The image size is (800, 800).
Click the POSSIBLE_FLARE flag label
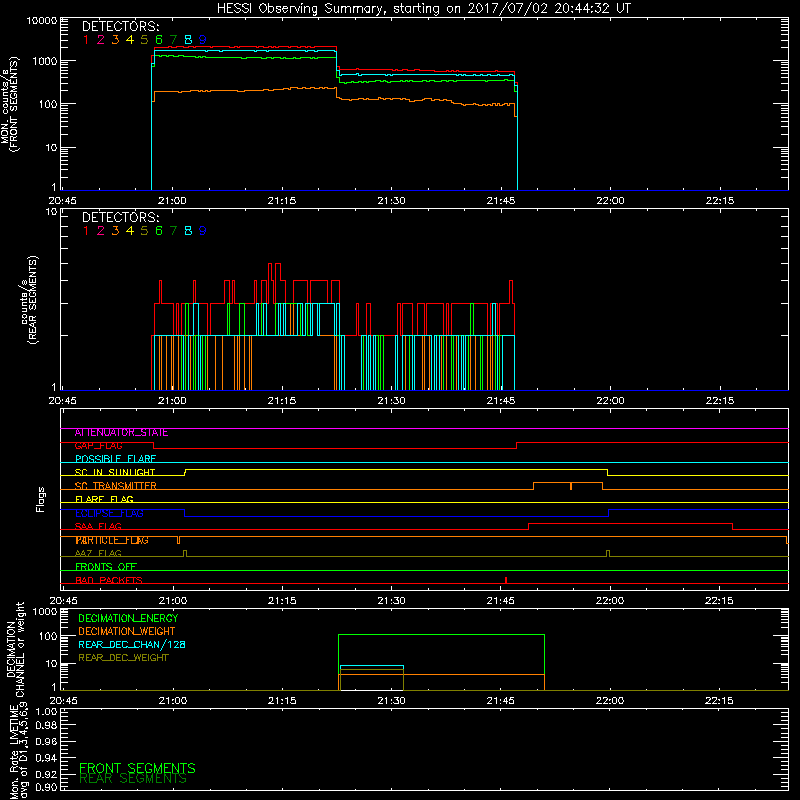tap(115, 459)
